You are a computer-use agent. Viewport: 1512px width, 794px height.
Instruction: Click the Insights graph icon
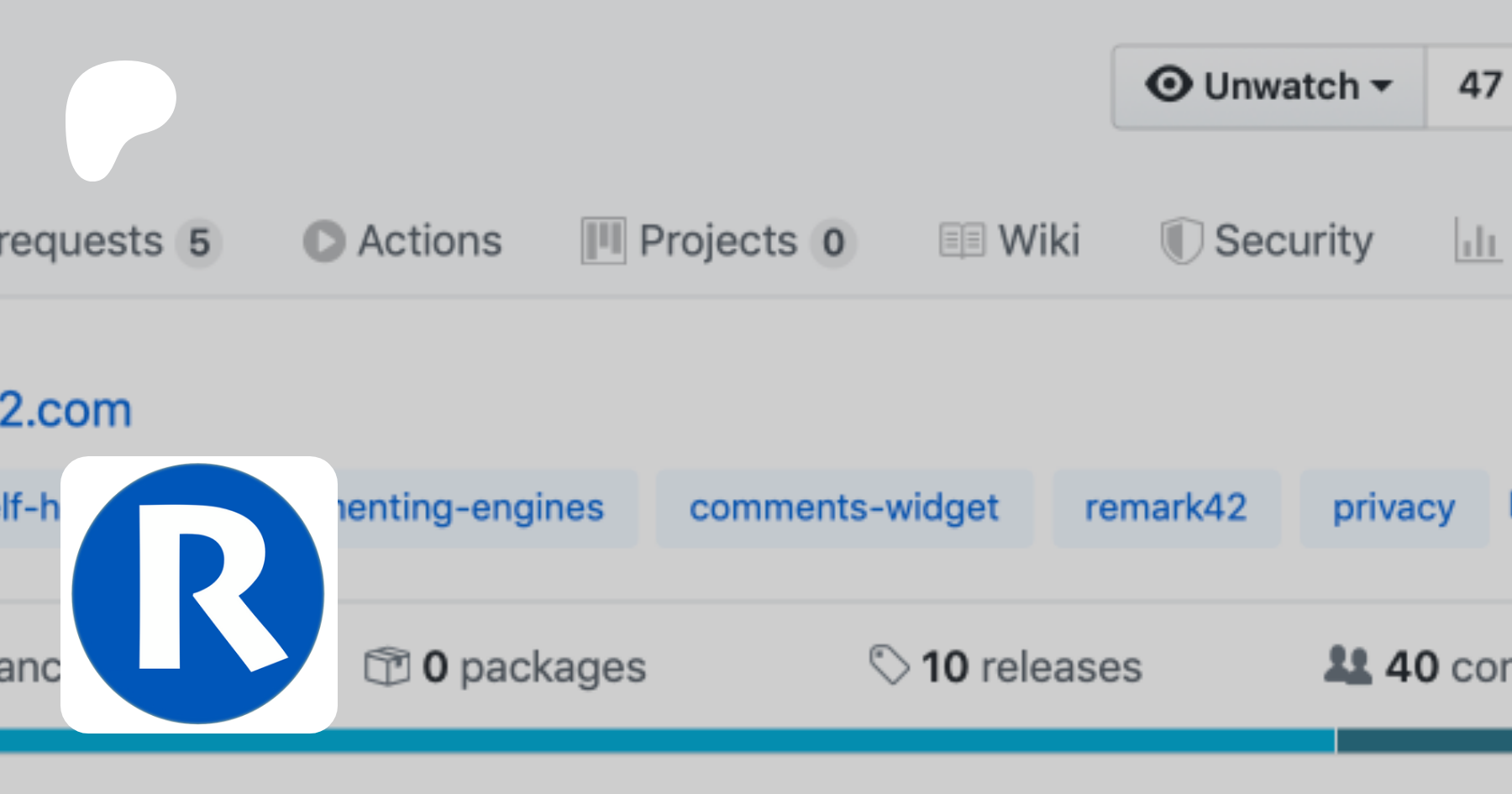(x=1478, y=241)
